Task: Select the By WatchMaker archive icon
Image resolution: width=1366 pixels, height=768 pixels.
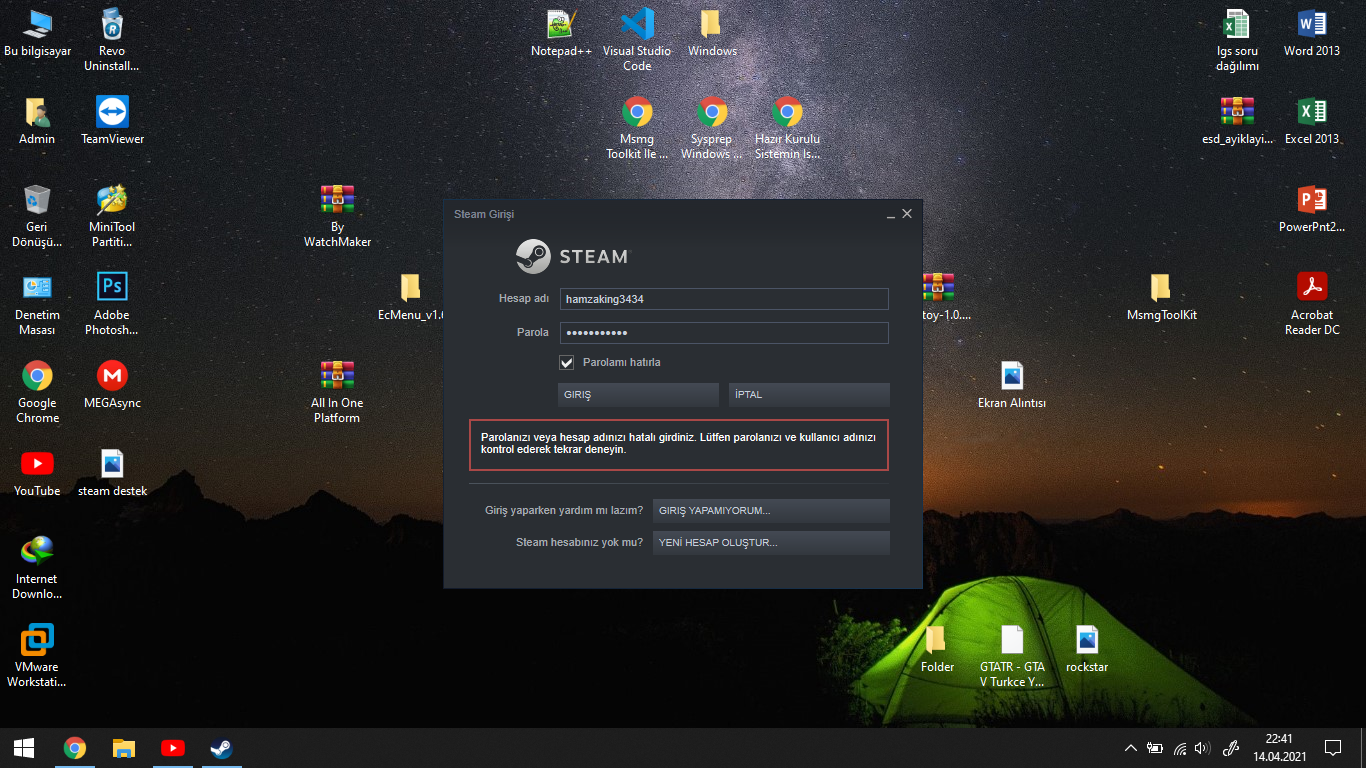Action: [337, 216]
